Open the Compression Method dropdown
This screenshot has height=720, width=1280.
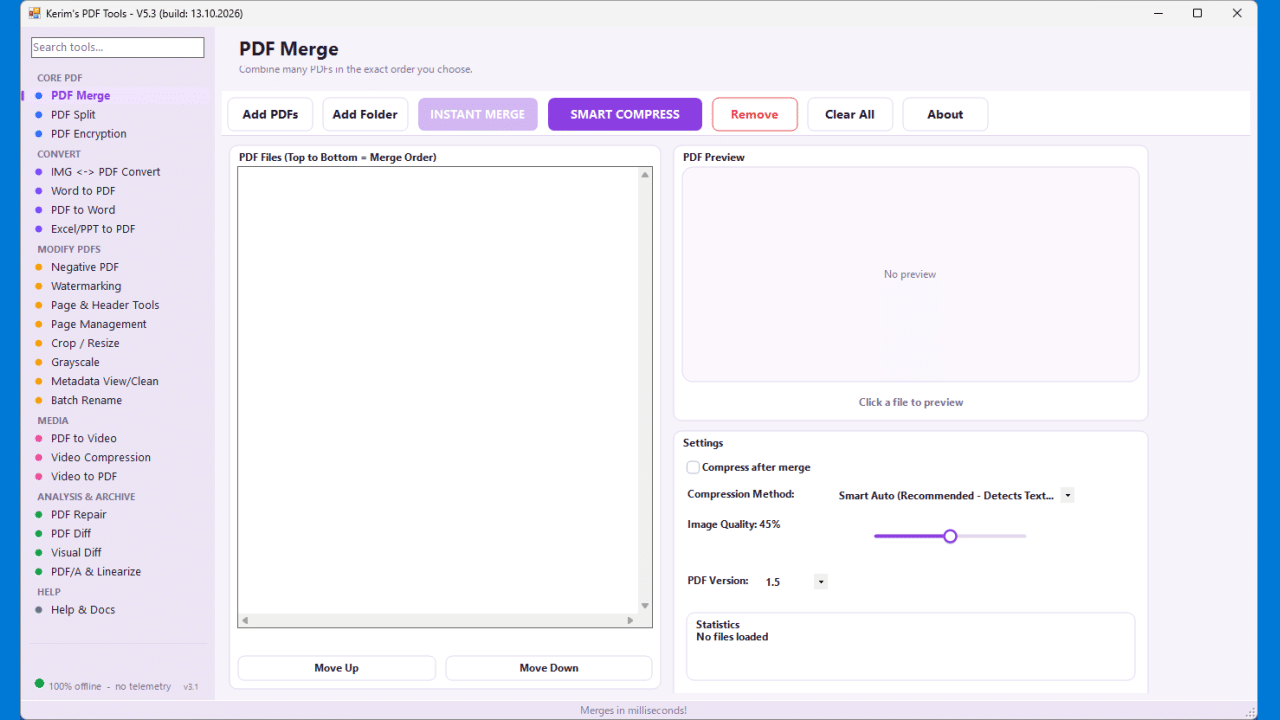pos(955,495)
